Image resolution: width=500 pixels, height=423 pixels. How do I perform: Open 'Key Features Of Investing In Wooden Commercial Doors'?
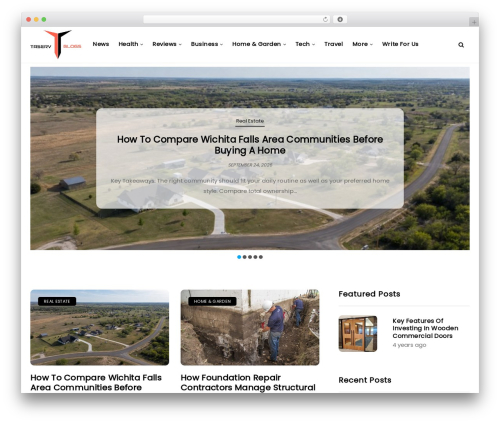pyautogui.click(x=425, y=328)
